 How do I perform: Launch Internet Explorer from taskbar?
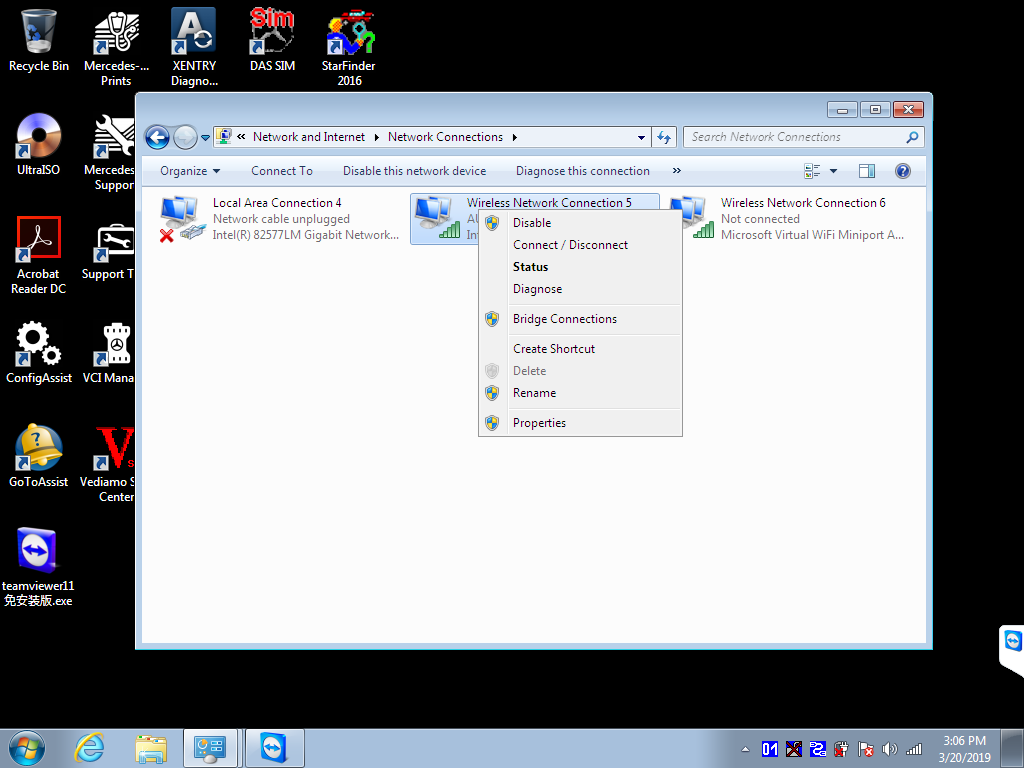89,748
